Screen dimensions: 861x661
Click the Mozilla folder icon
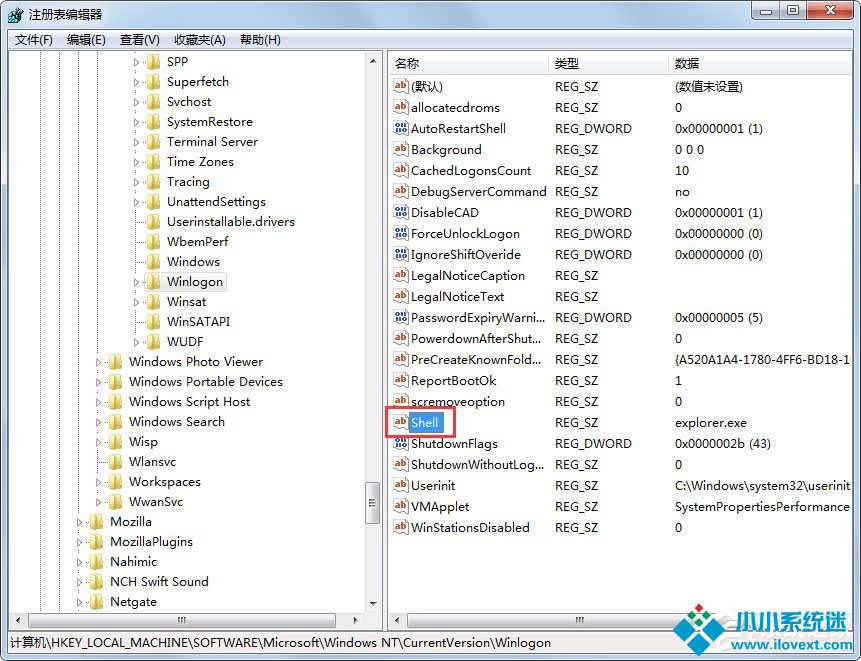(97, 522)
